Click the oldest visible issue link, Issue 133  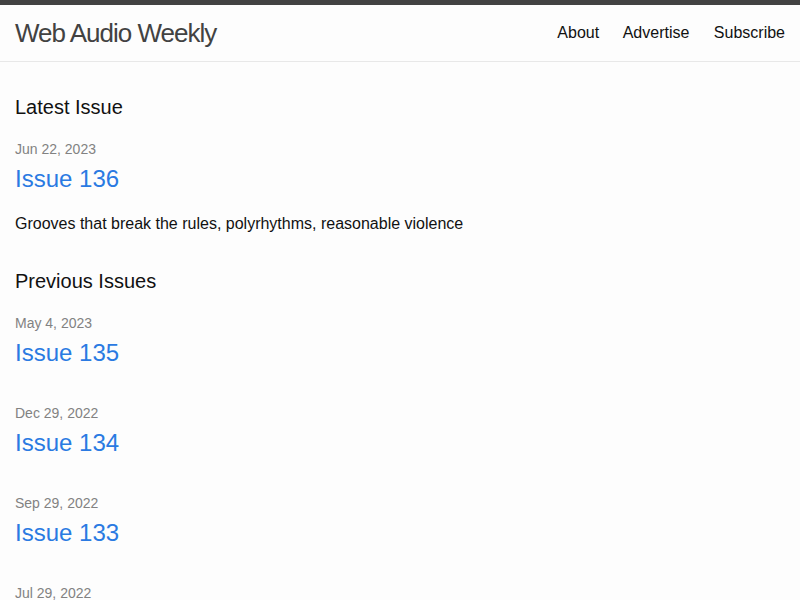[67, 533]
